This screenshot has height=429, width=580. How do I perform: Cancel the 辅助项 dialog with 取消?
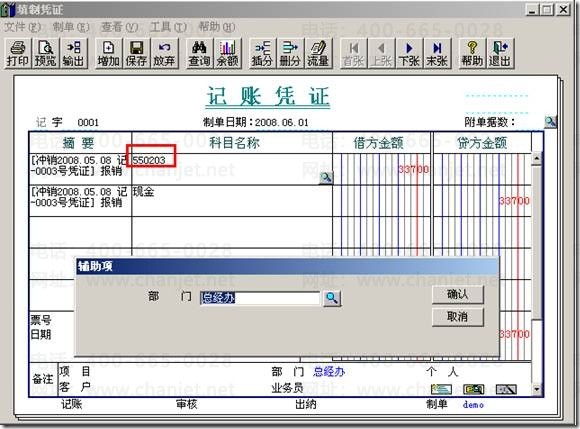(x=458, y=317)
